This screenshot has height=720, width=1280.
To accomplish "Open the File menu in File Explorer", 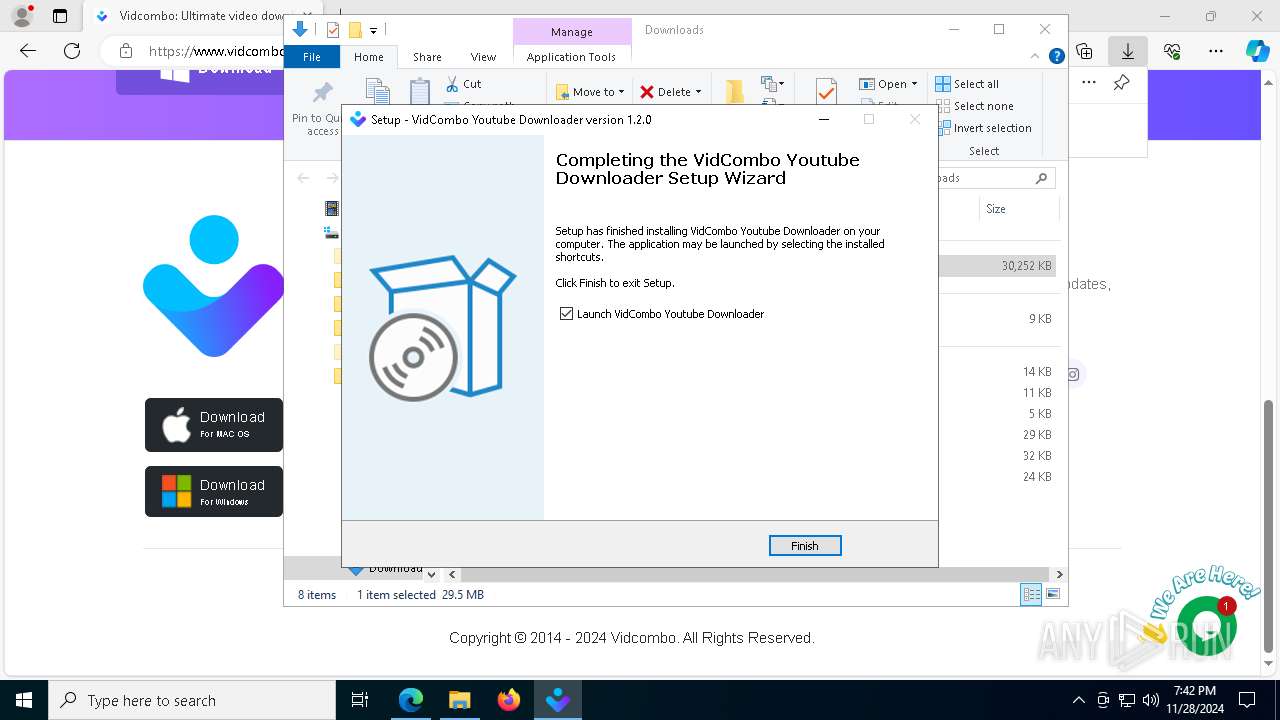I will [x=312, y=57].
